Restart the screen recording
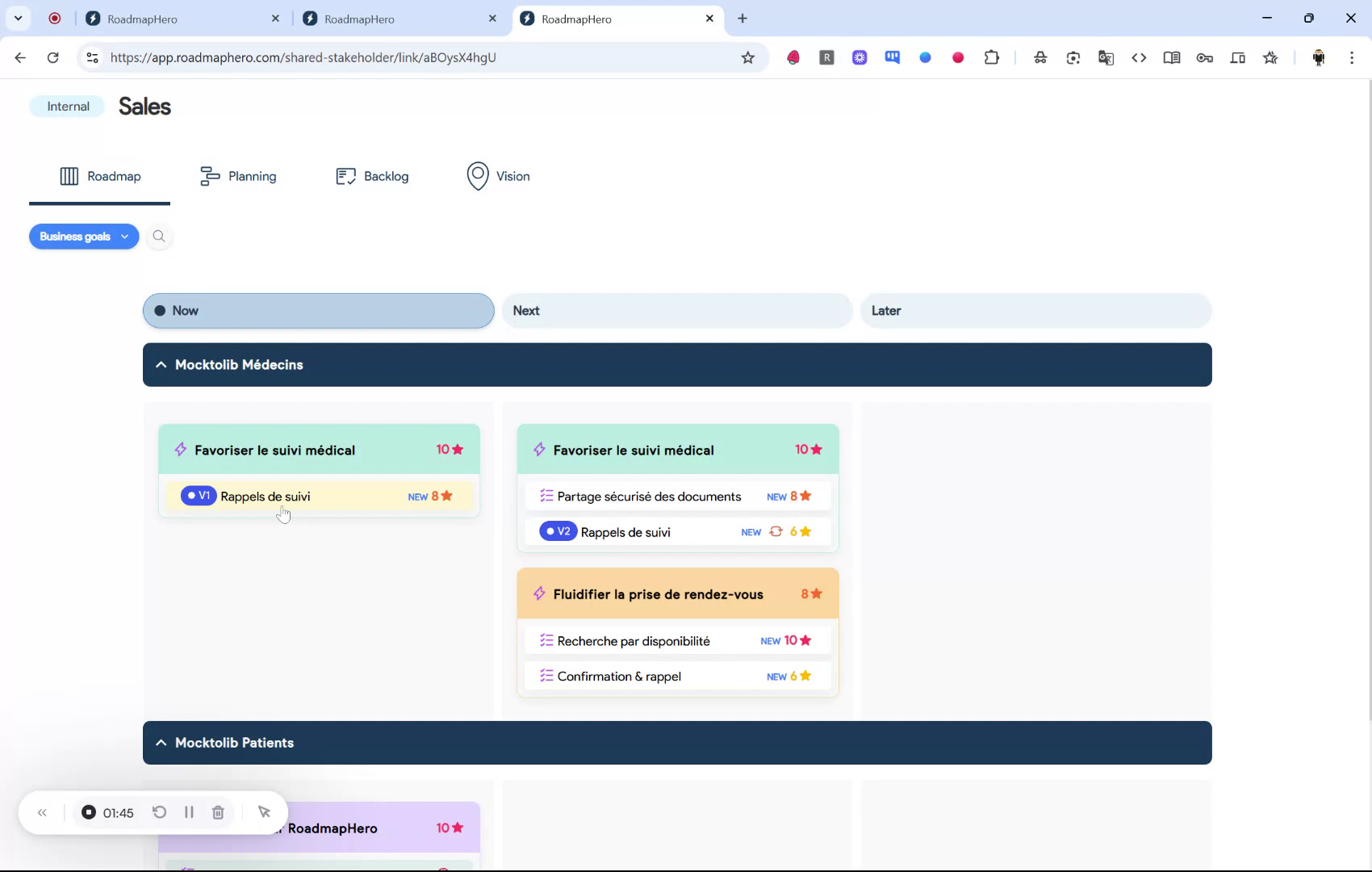The height and width of the screenshot is (872, 1372). point(160,812)
